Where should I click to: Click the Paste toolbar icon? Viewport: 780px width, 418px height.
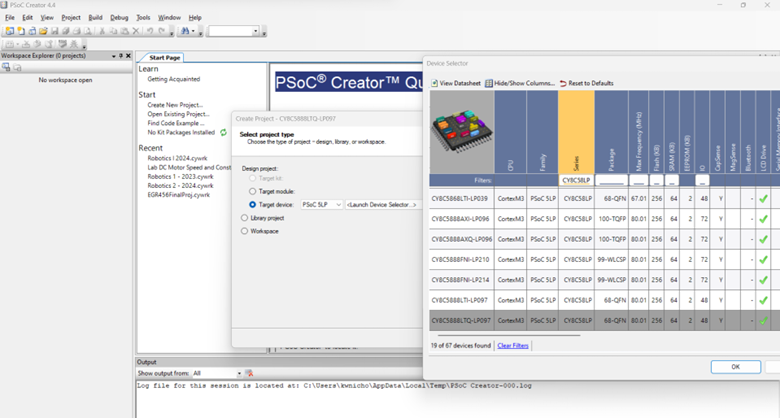pos(124,31)
